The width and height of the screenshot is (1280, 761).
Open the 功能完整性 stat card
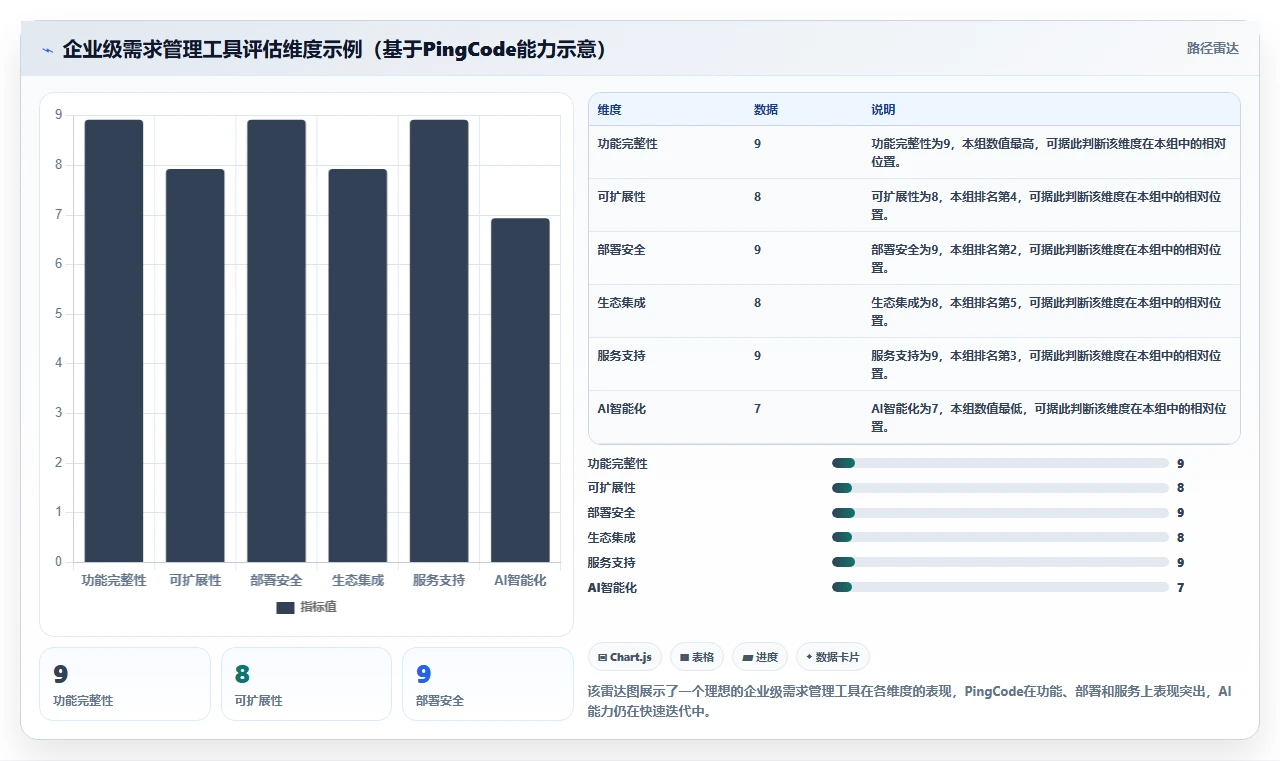(125, 684)
